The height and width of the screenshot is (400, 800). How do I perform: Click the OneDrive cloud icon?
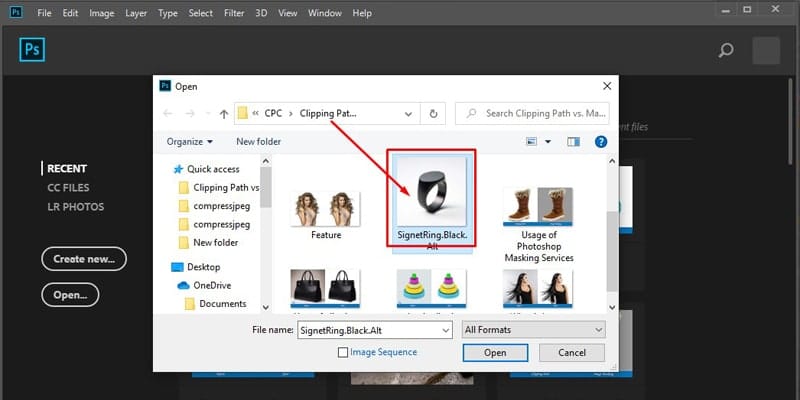[183, 286]
